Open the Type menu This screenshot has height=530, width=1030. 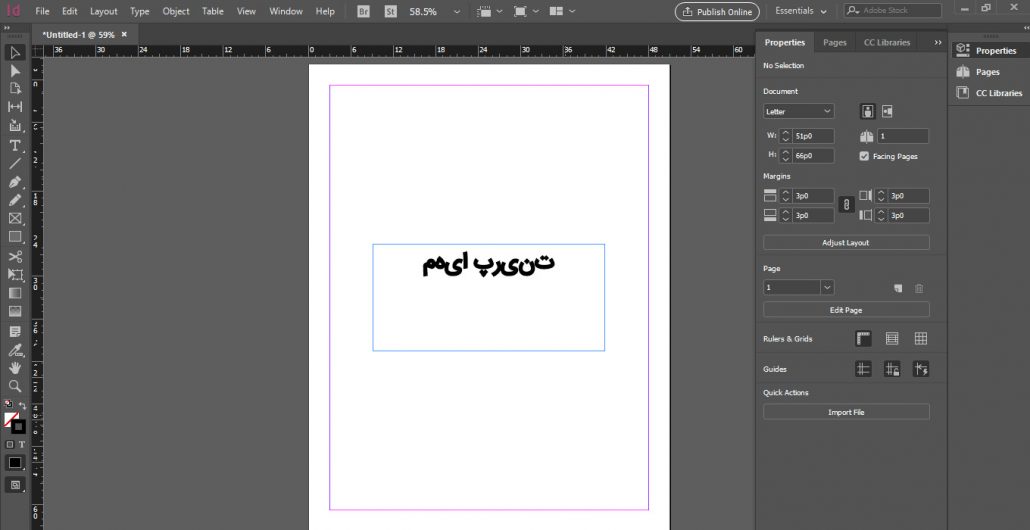coord(139,11)
